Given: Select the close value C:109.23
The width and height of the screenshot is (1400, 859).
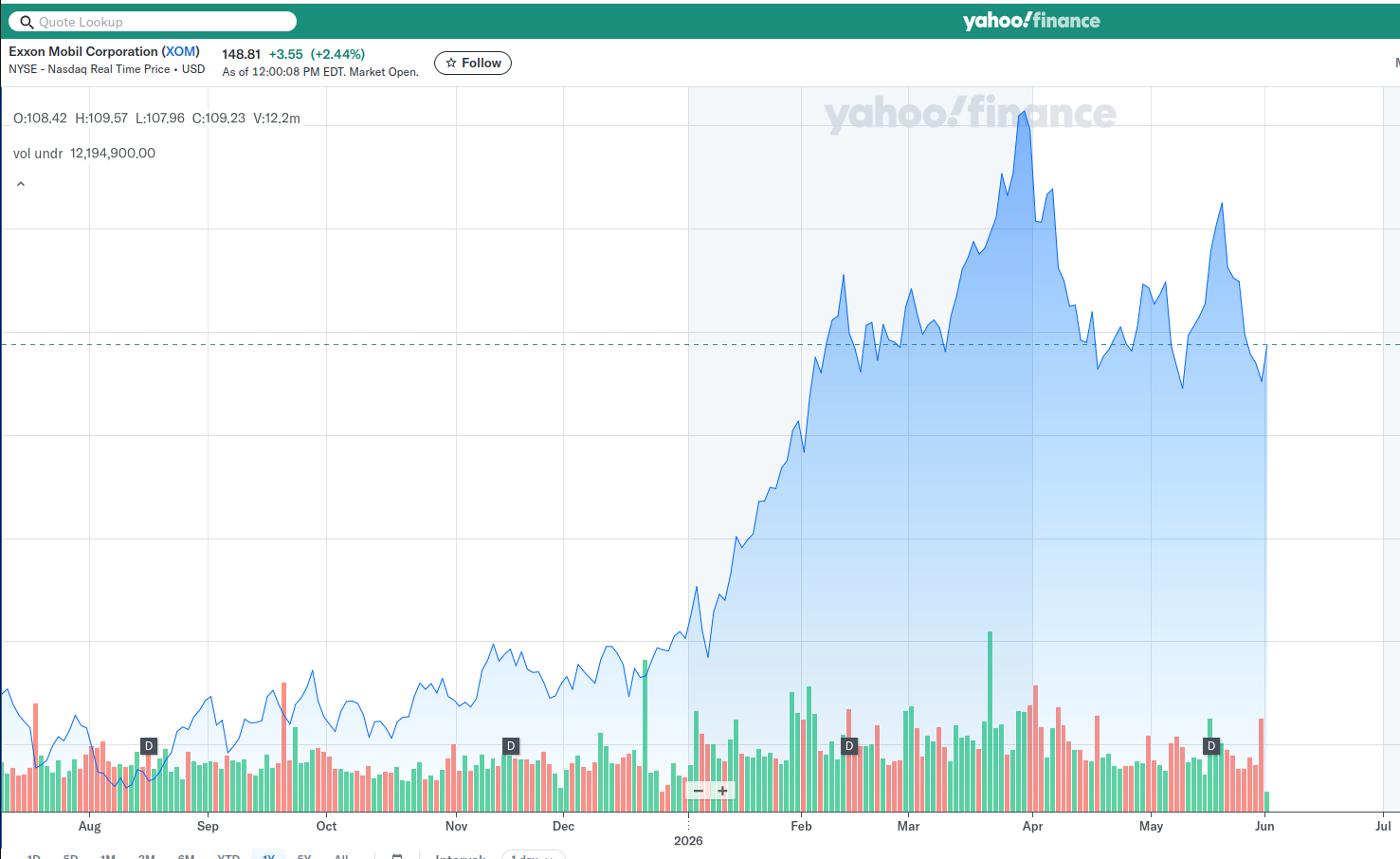Looking at the screenshot, I should tap(219, 119).
